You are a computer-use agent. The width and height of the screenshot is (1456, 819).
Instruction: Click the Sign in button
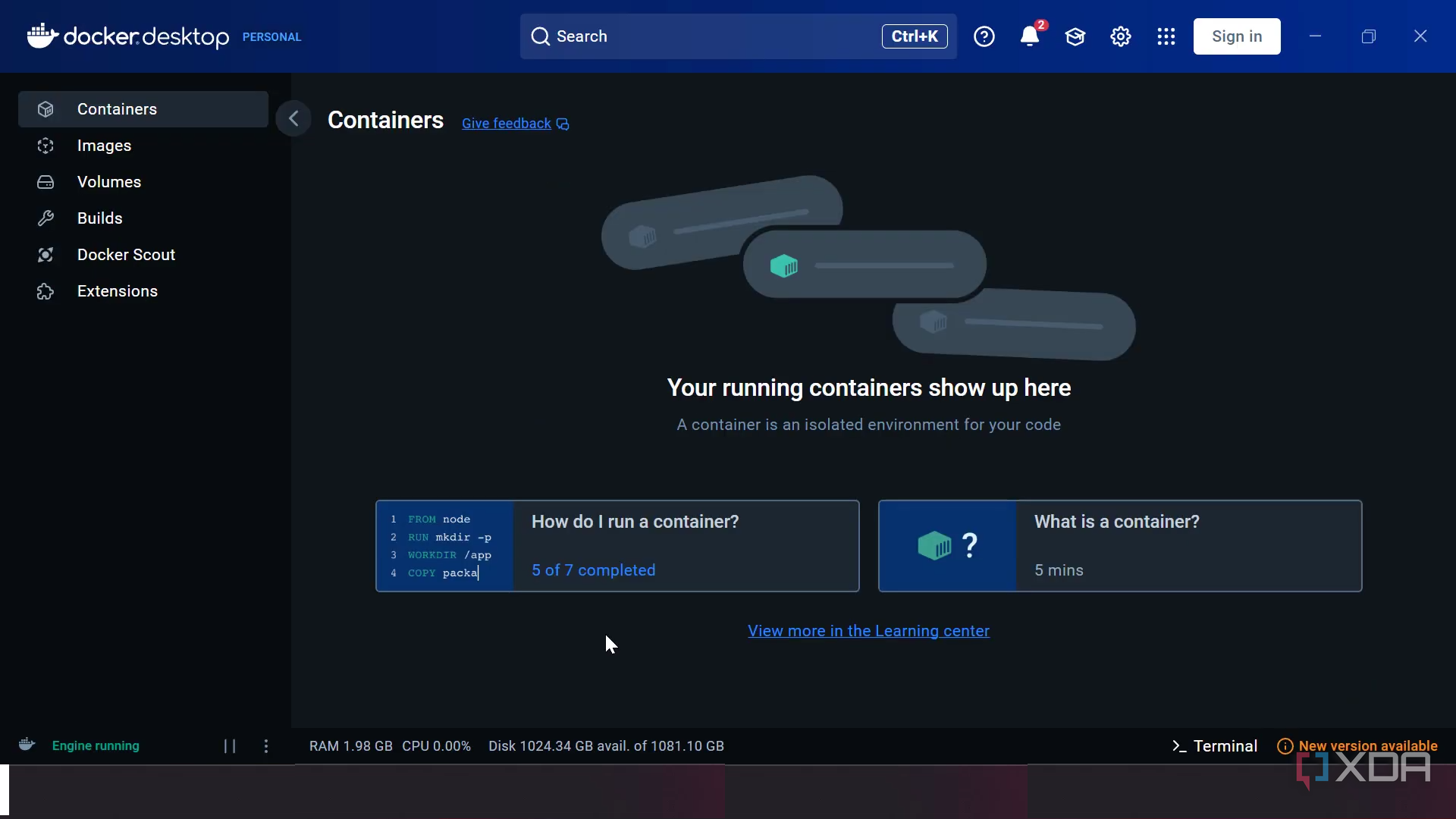(x=1237, y=36)
